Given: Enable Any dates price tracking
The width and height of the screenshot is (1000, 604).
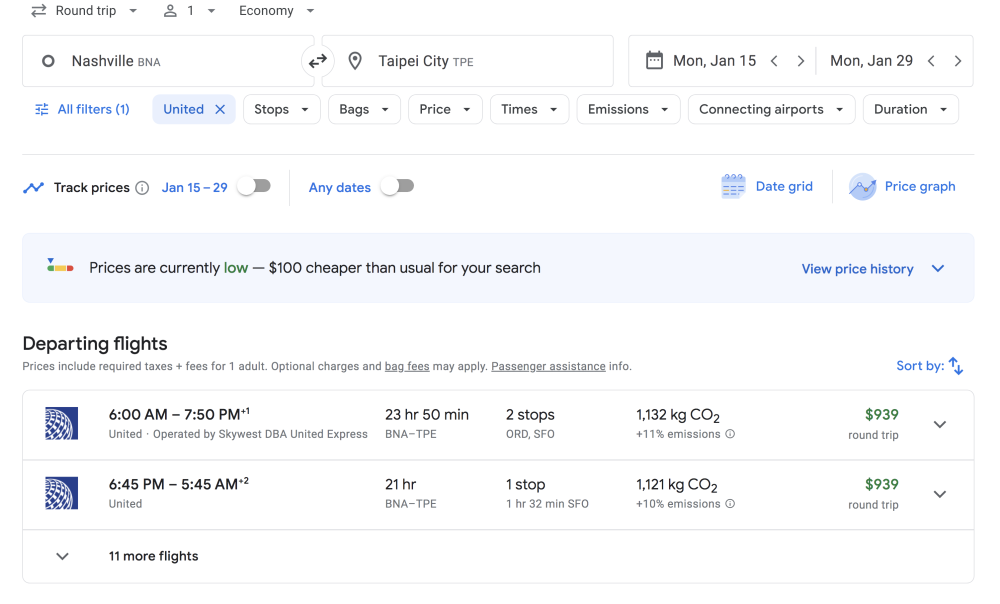Looking at the screenshot, I should click(x=397, y=186).
